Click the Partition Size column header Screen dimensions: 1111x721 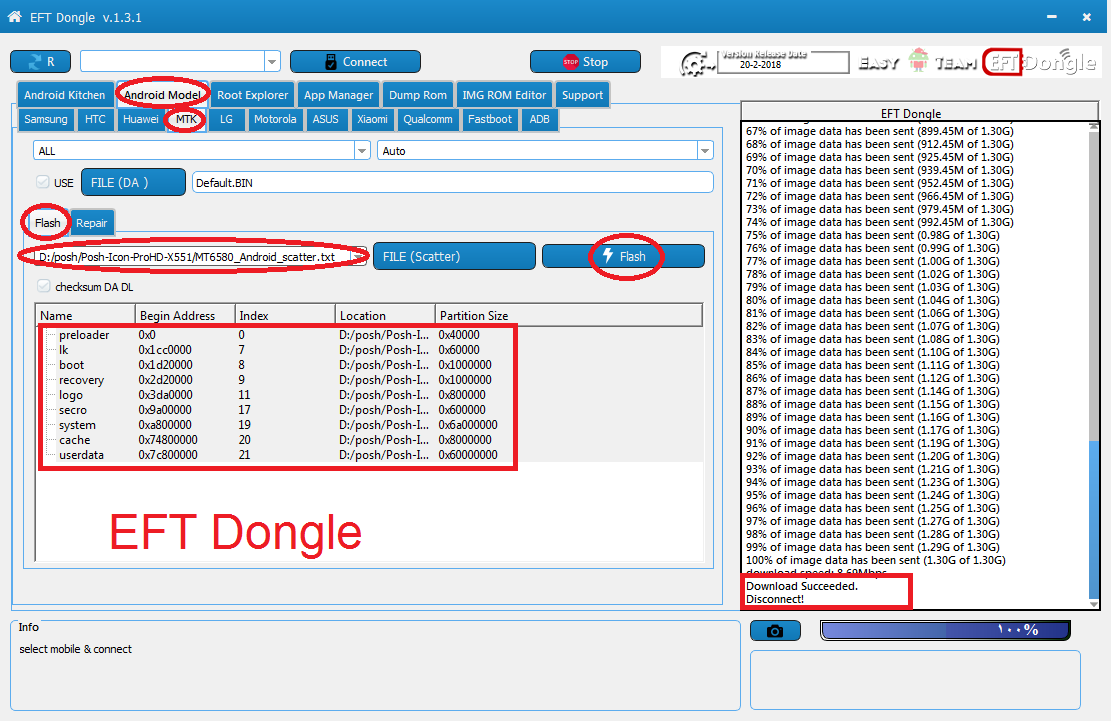[568, 315]
